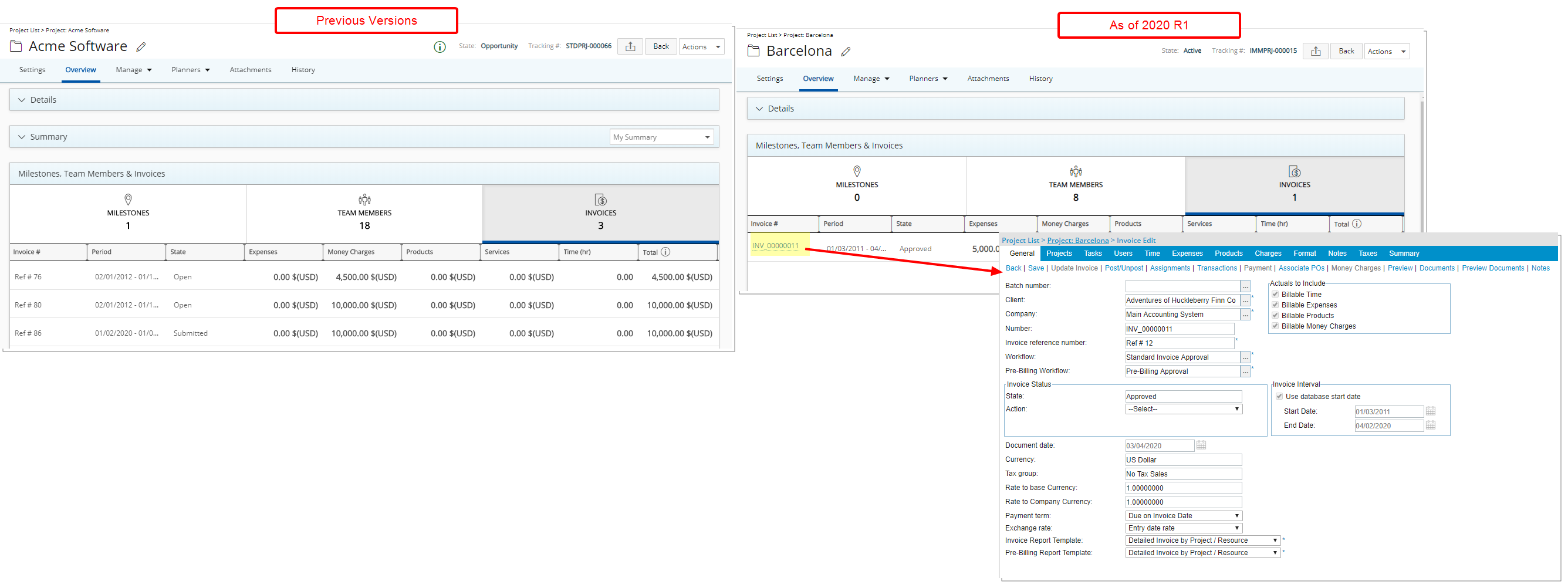Open the Client lookup ellipsis button
Image resolution: width=1568 pixels, height=588 pixels.
click(x=1245, y=300)
